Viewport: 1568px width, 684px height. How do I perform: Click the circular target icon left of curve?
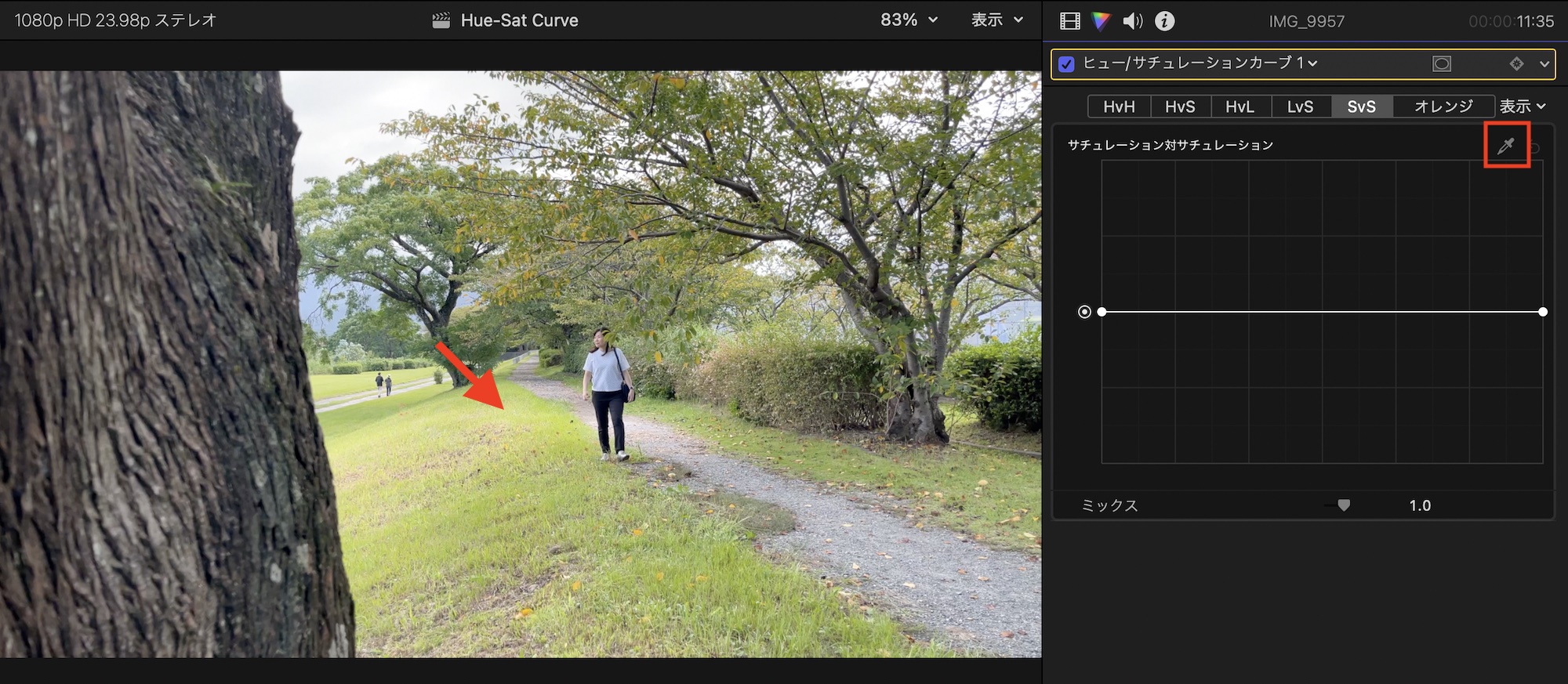click(x=1084, y=312)
